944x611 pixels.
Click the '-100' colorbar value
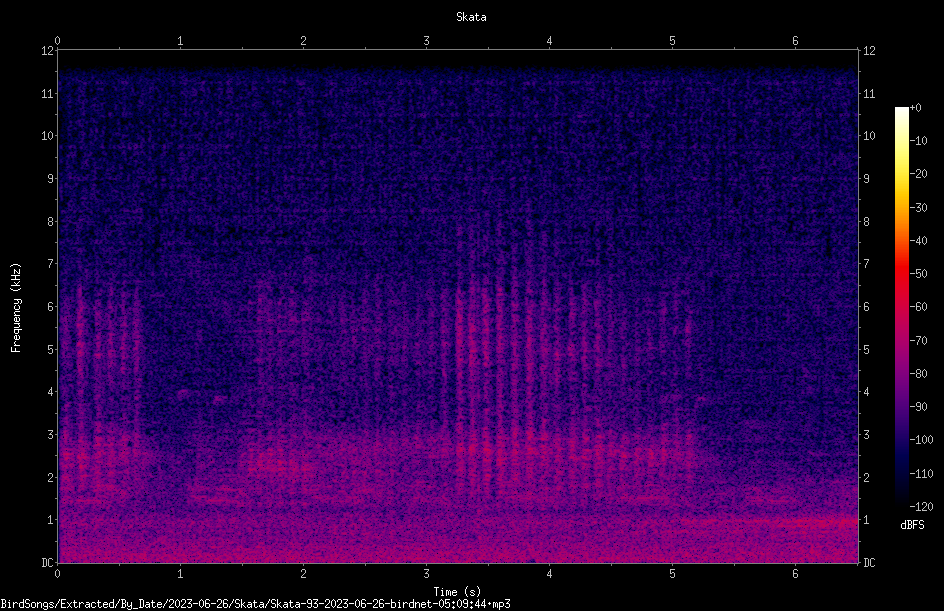pos(921,439)
